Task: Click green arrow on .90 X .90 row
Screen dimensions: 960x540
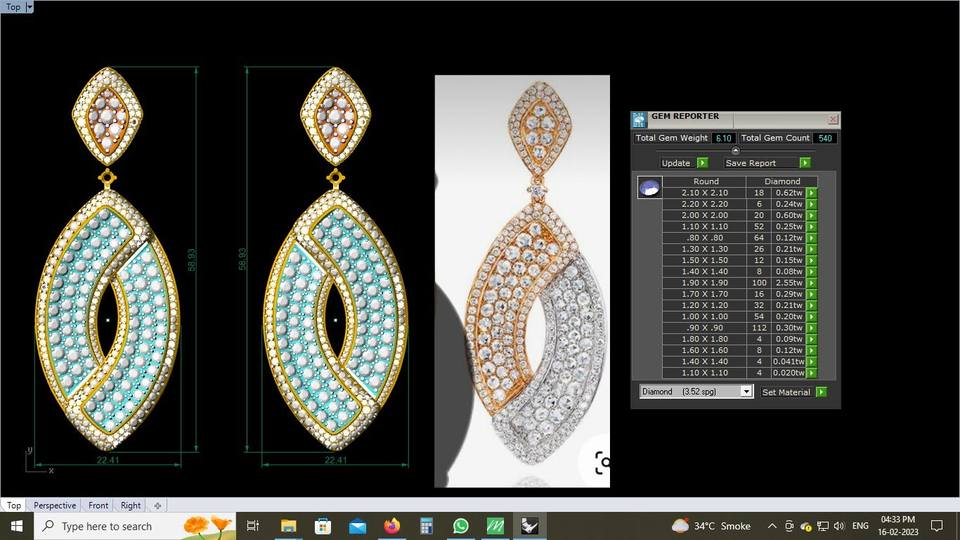Action: tap(811, 328)
